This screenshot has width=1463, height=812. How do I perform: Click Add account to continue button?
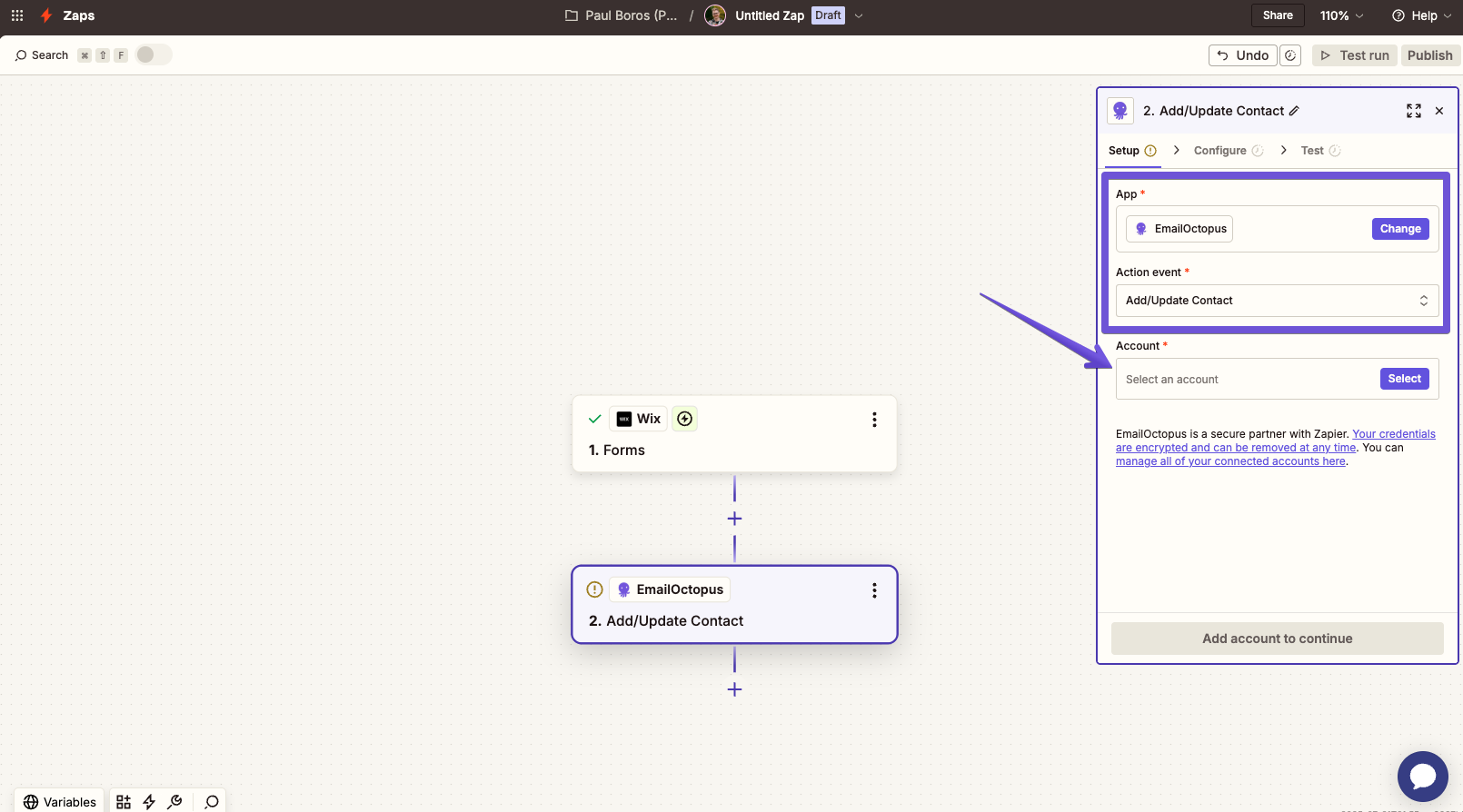point(1278,639)
